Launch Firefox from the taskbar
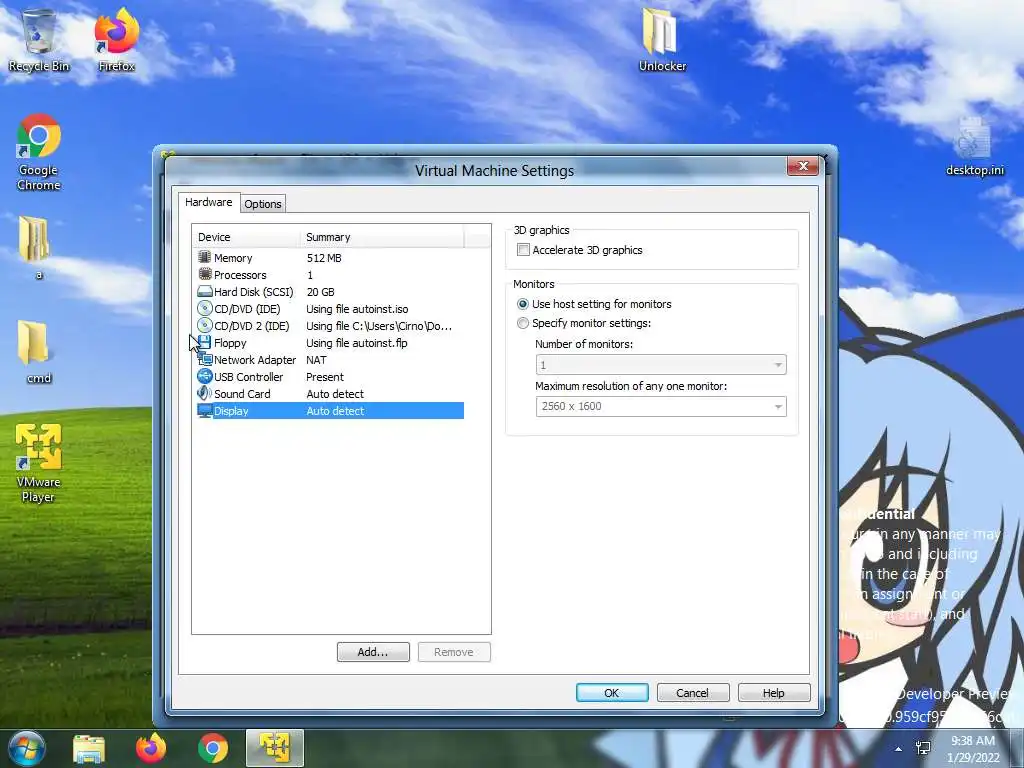 point(151,749)
